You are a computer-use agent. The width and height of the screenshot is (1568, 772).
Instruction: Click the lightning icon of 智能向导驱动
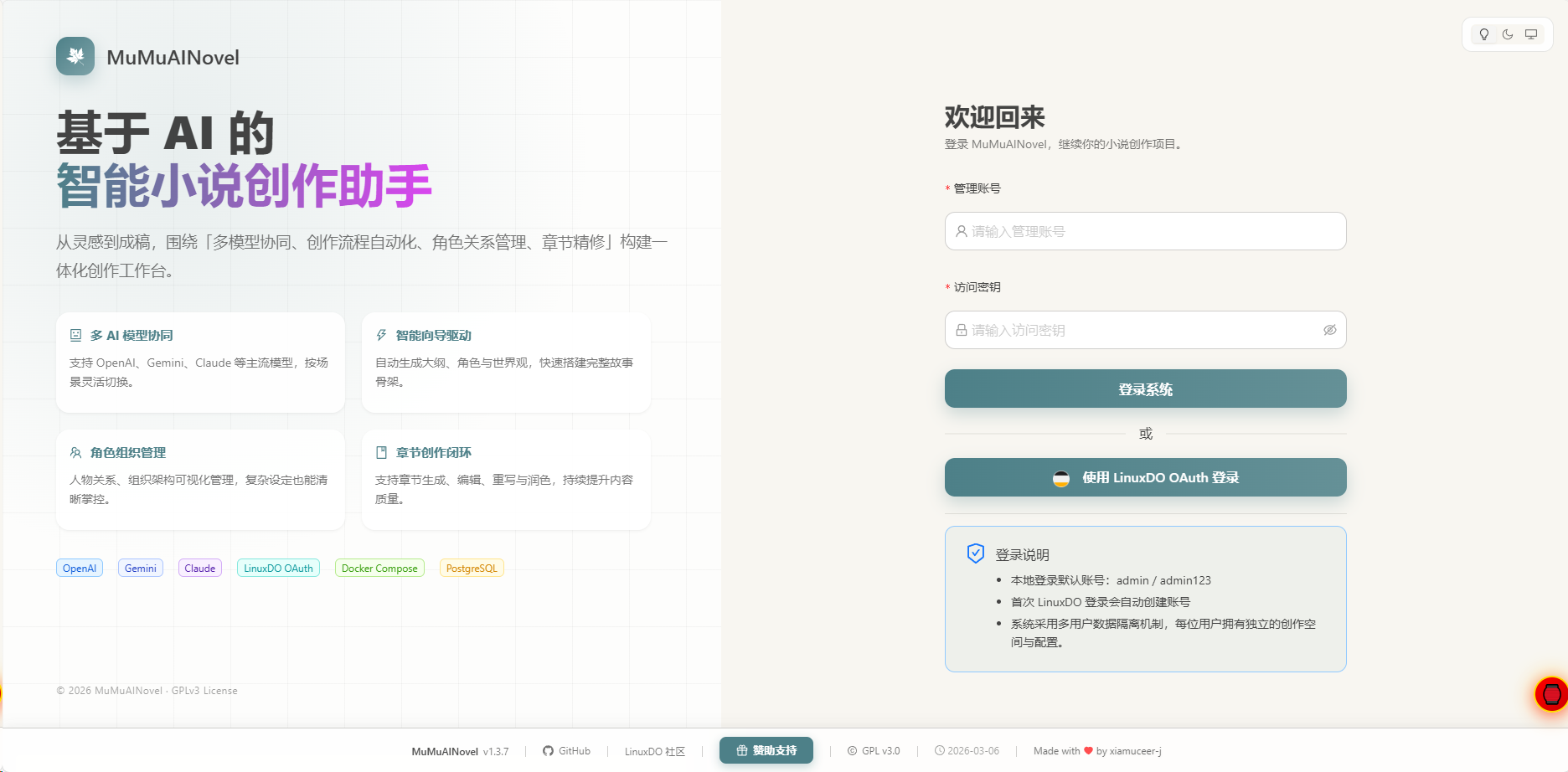coord(381,335)
